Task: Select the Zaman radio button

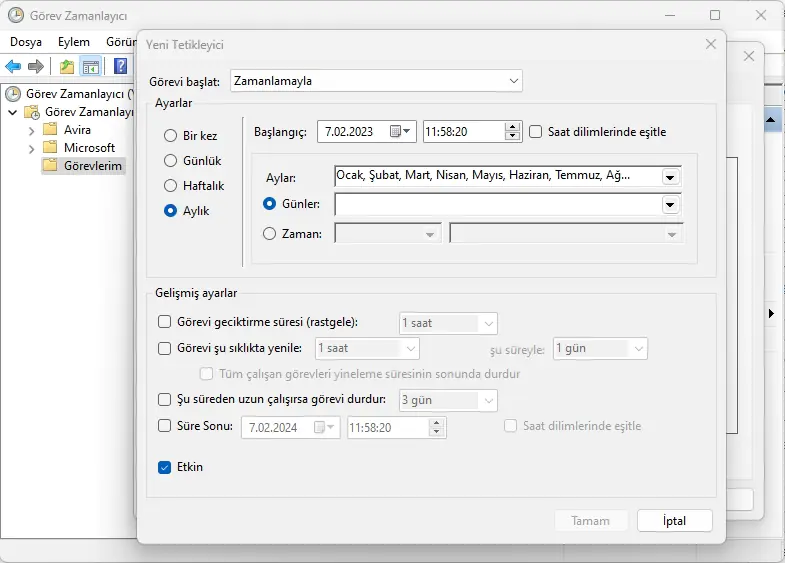Action: [x=269, y=234]
